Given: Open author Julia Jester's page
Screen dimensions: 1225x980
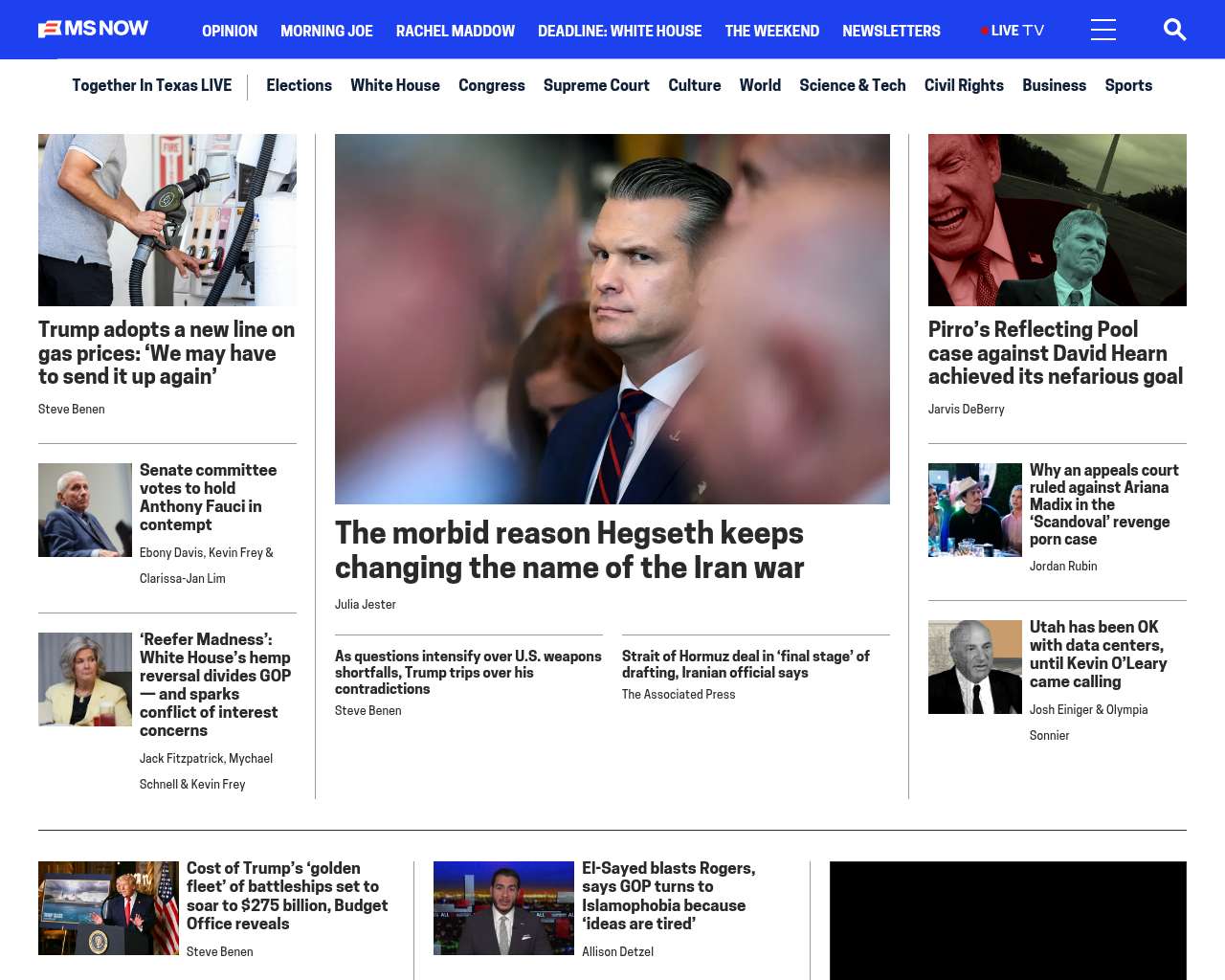Looking at the screenshot, I should pos(366,605).
